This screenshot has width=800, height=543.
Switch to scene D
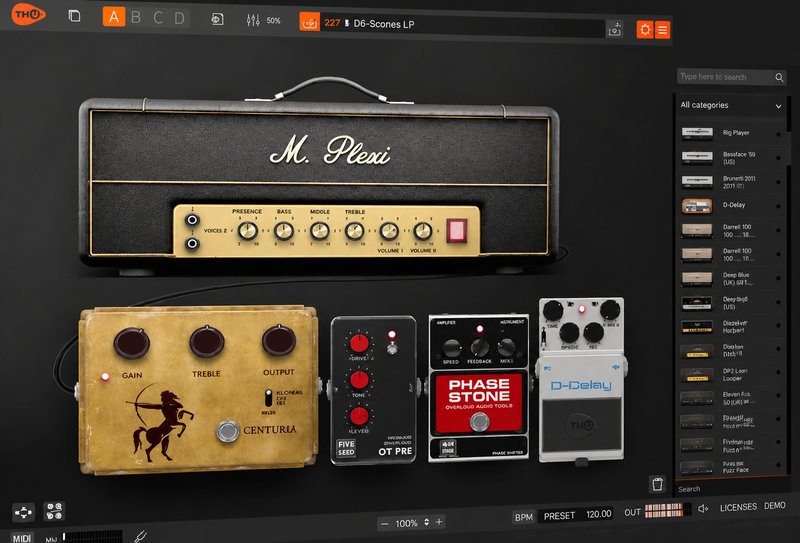point(180,19)
